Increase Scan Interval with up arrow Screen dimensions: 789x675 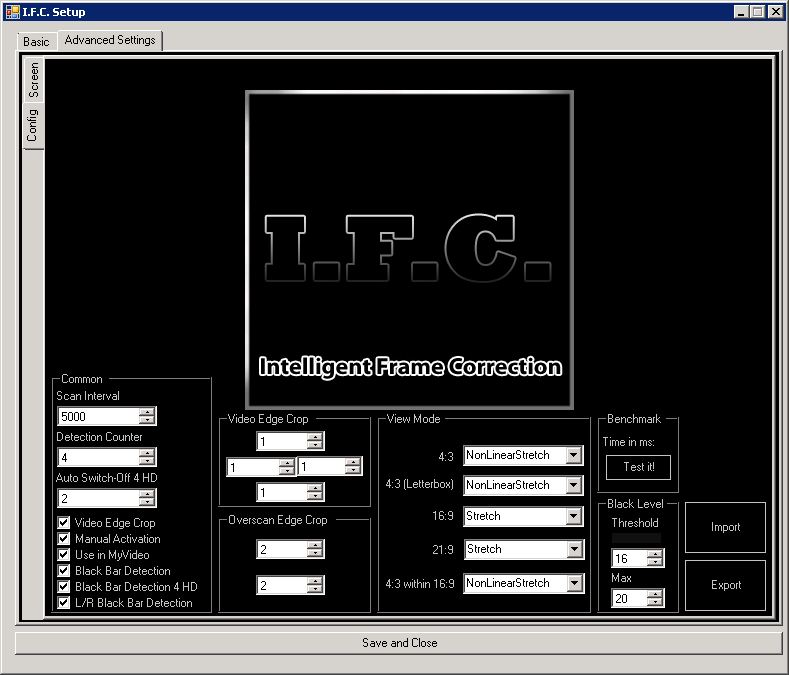pos(147,412)
